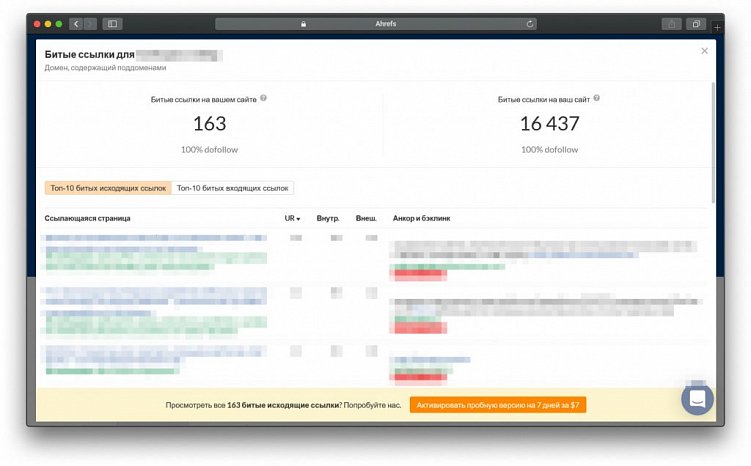Image resolution: width=751 pixels, height=466 pixels.
Task: Click the Внутр. column header
Action: click(328, 218)
